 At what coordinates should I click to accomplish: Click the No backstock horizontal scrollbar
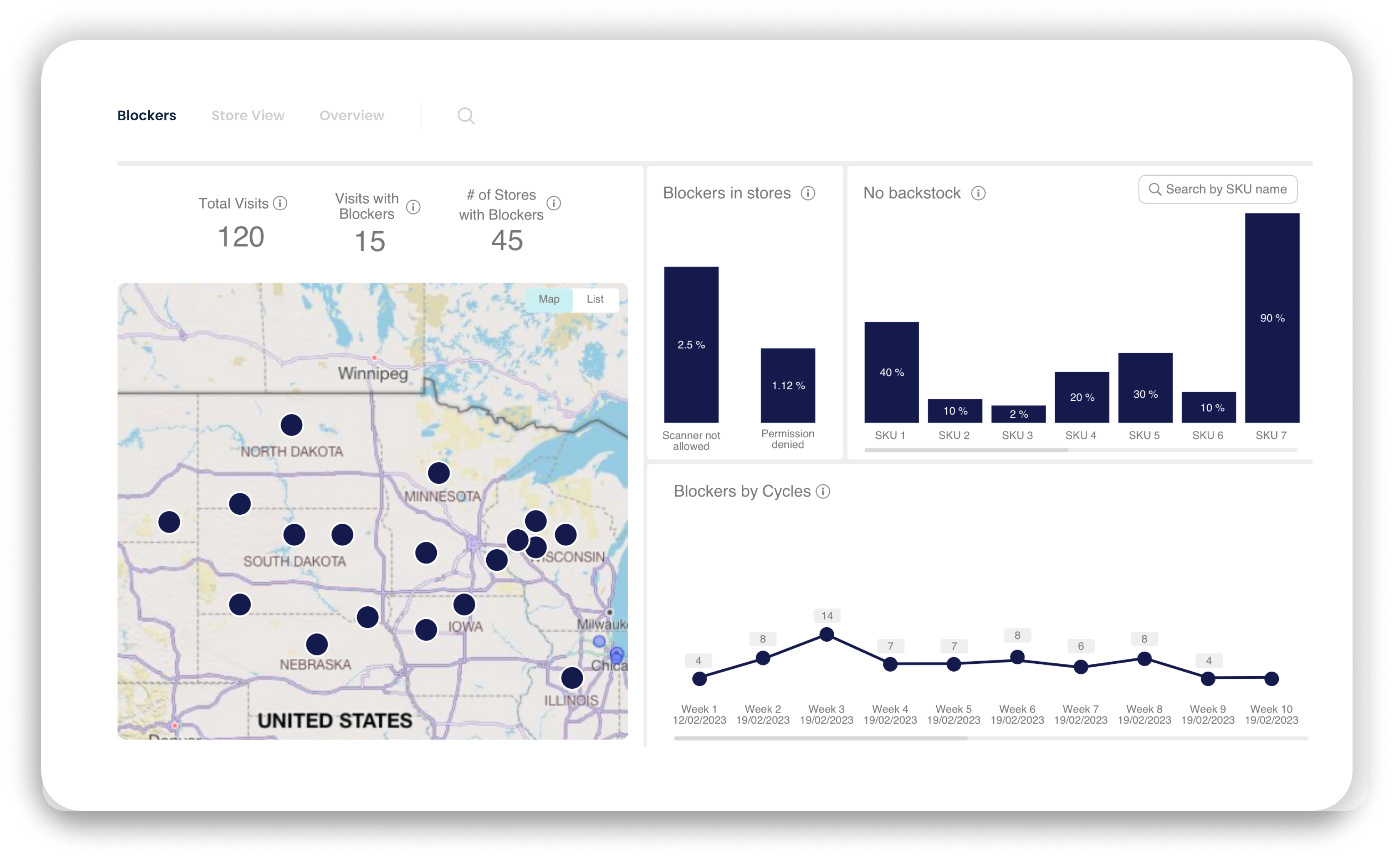(966, 450)
